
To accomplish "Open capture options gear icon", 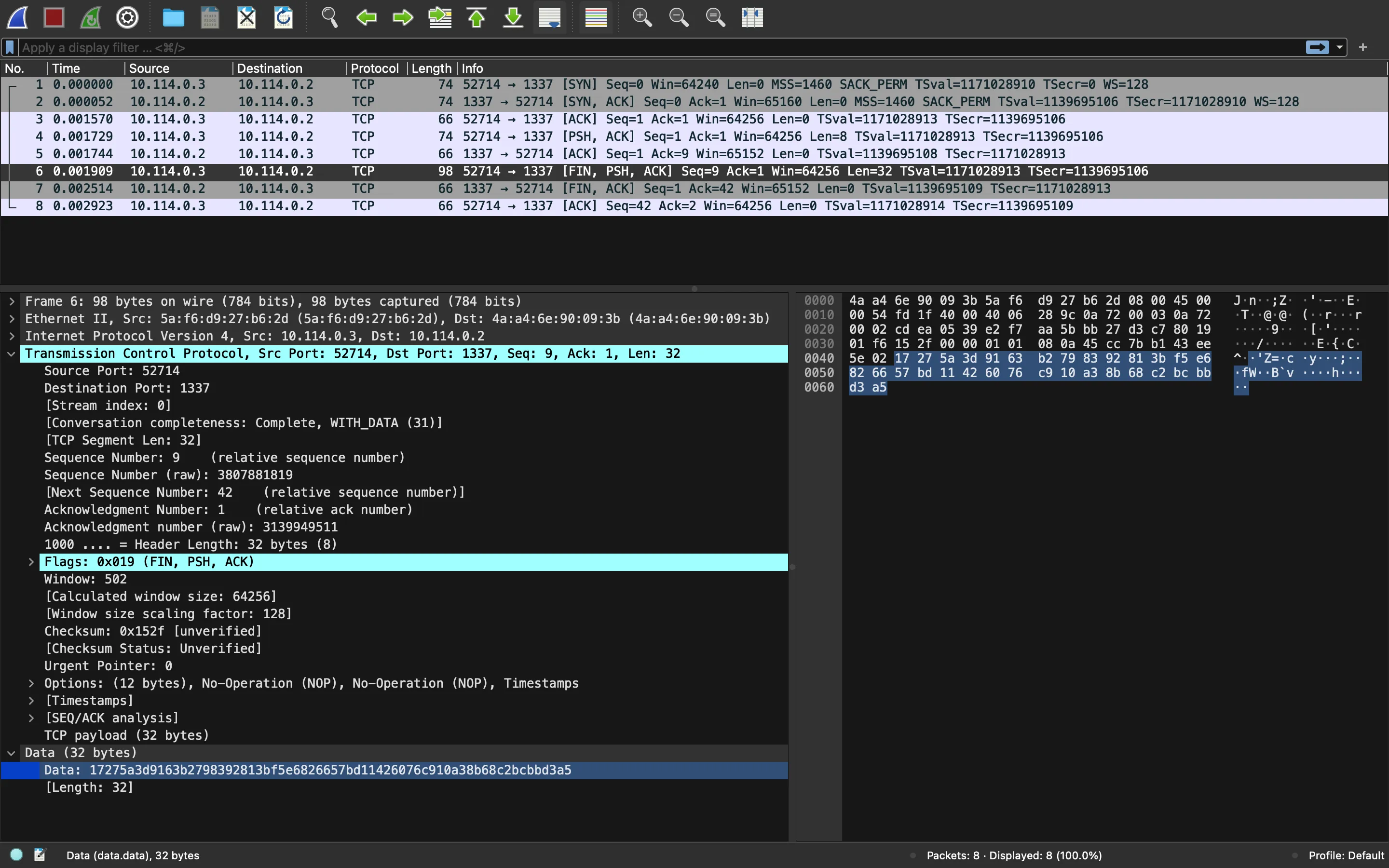I will 127,17.
